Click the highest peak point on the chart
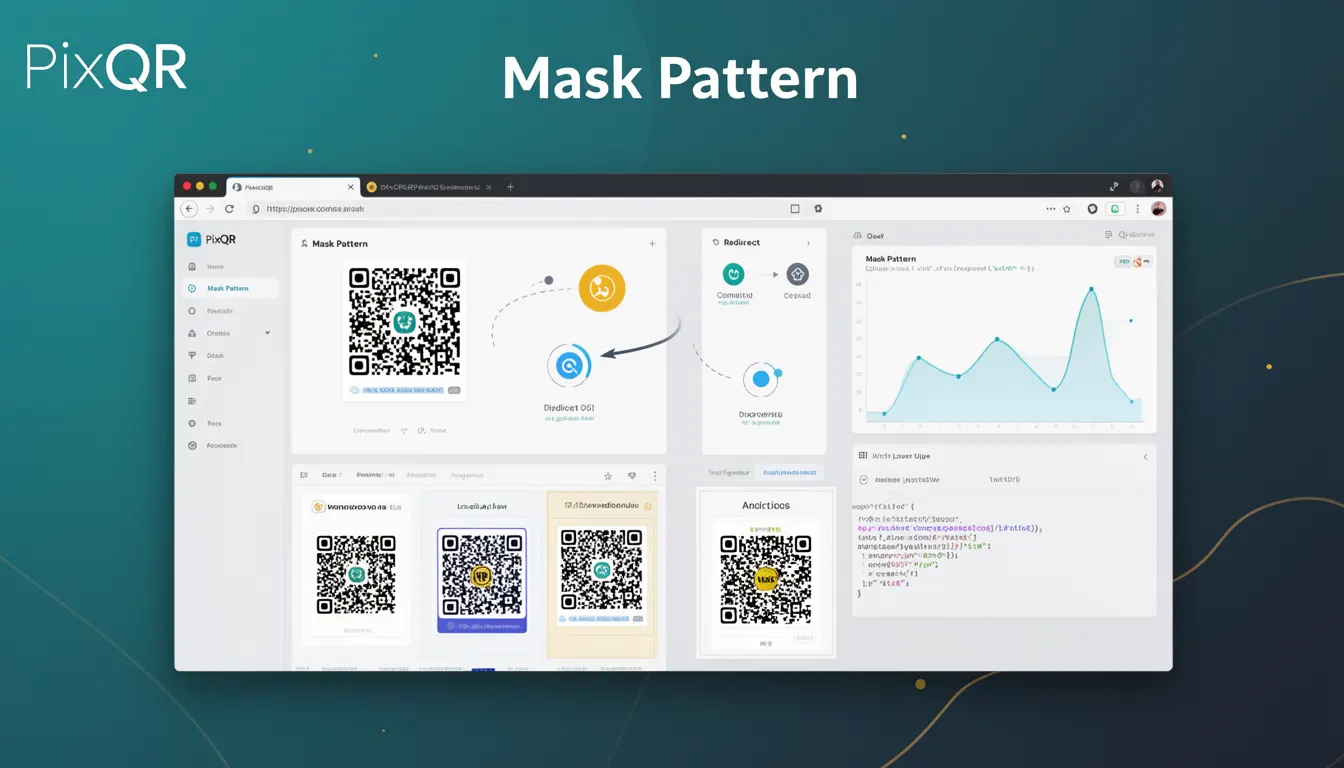The image size is (1344, 768). point(1091,290)
